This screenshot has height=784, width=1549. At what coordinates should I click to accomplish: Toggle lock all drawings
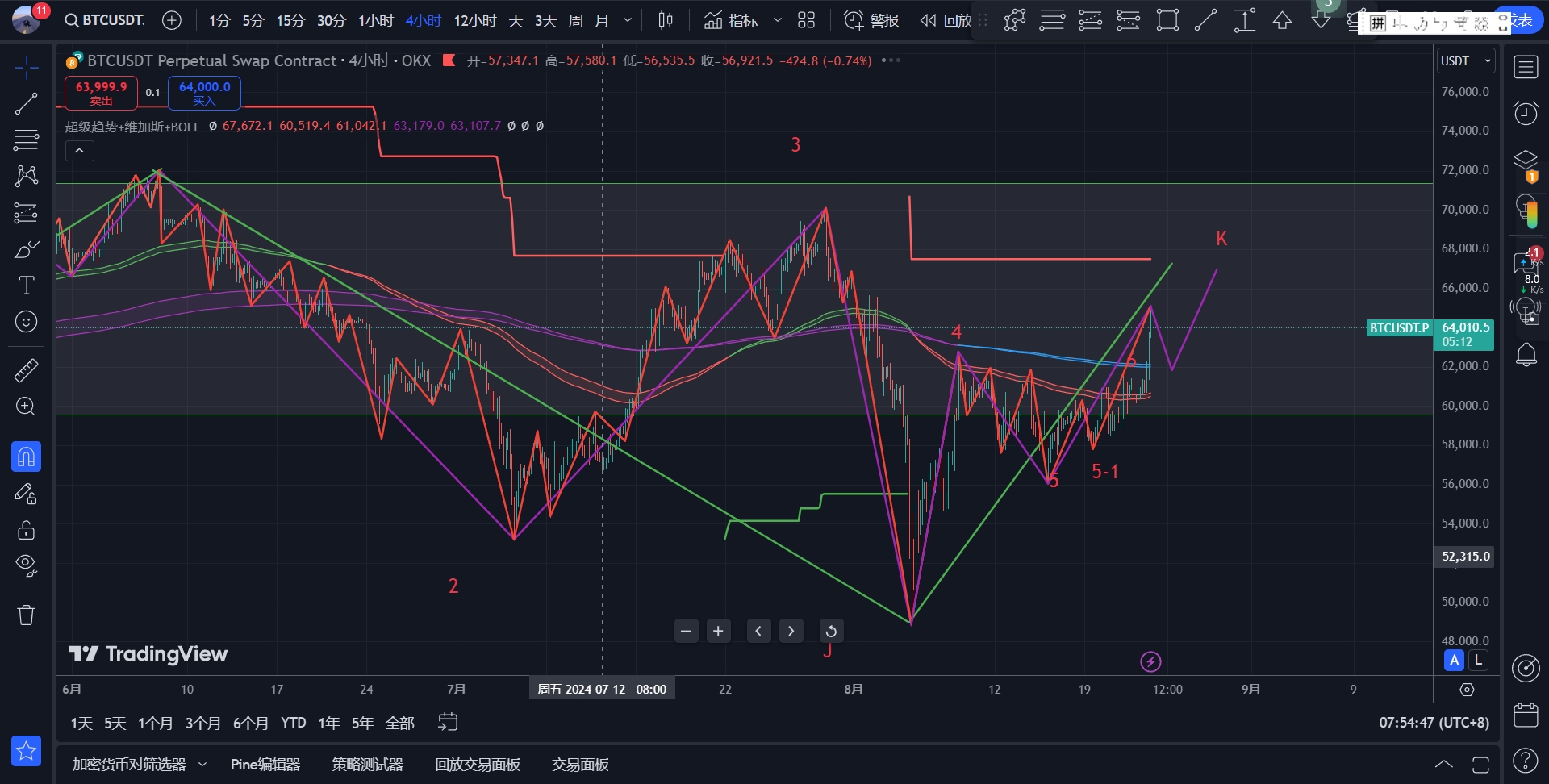(26, 530)
